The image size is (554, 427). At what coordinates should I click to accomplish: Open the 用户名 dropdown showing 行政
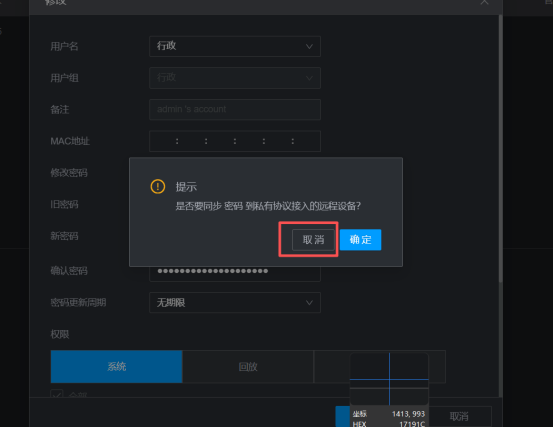235,46
